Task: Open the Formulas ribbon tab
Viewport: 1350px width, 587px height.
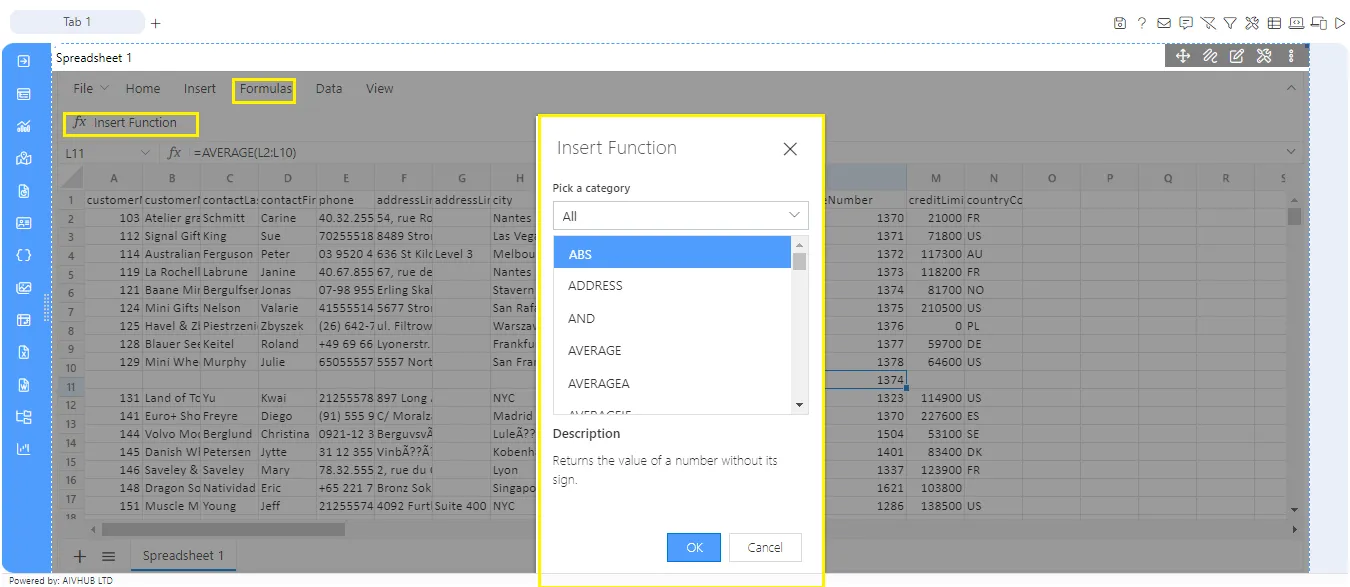Action: pyautogui.click(x=265, y=88)
